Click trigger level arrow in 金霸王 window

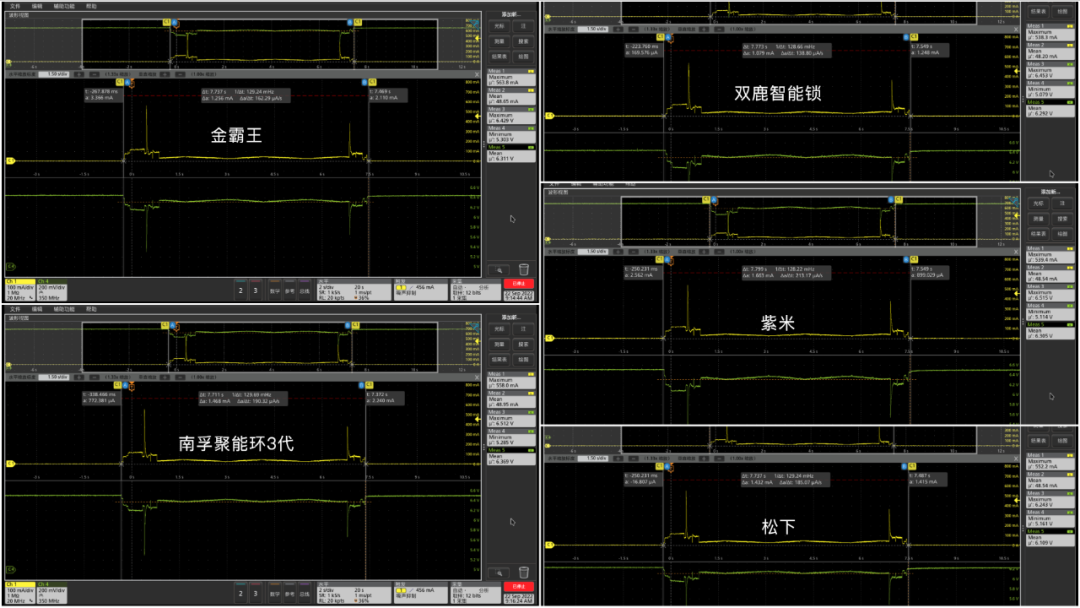[478, 116]
